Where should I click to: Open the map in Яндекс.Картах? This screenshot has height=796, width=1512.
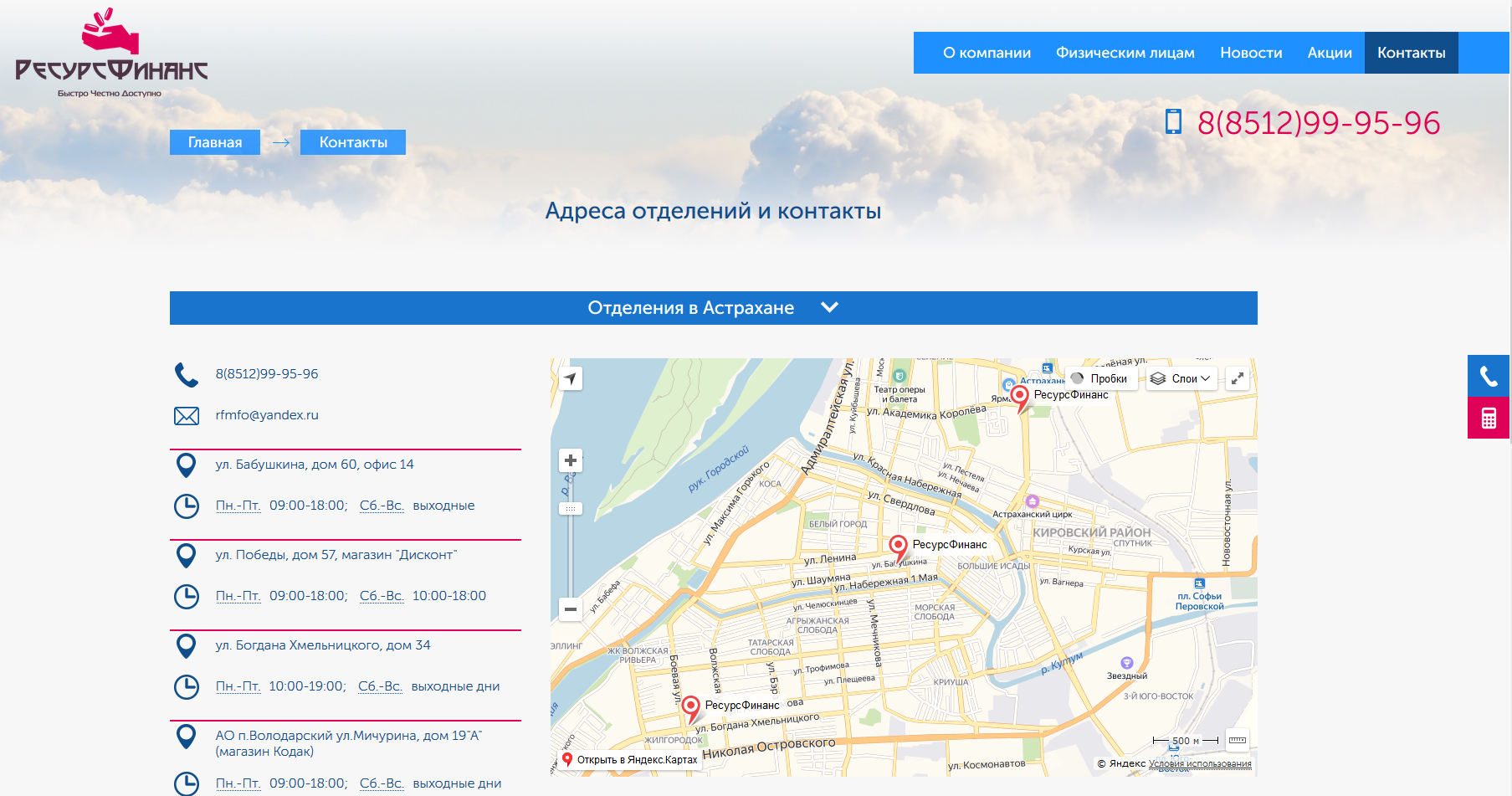pyautogui.click(x=630, y=760)
